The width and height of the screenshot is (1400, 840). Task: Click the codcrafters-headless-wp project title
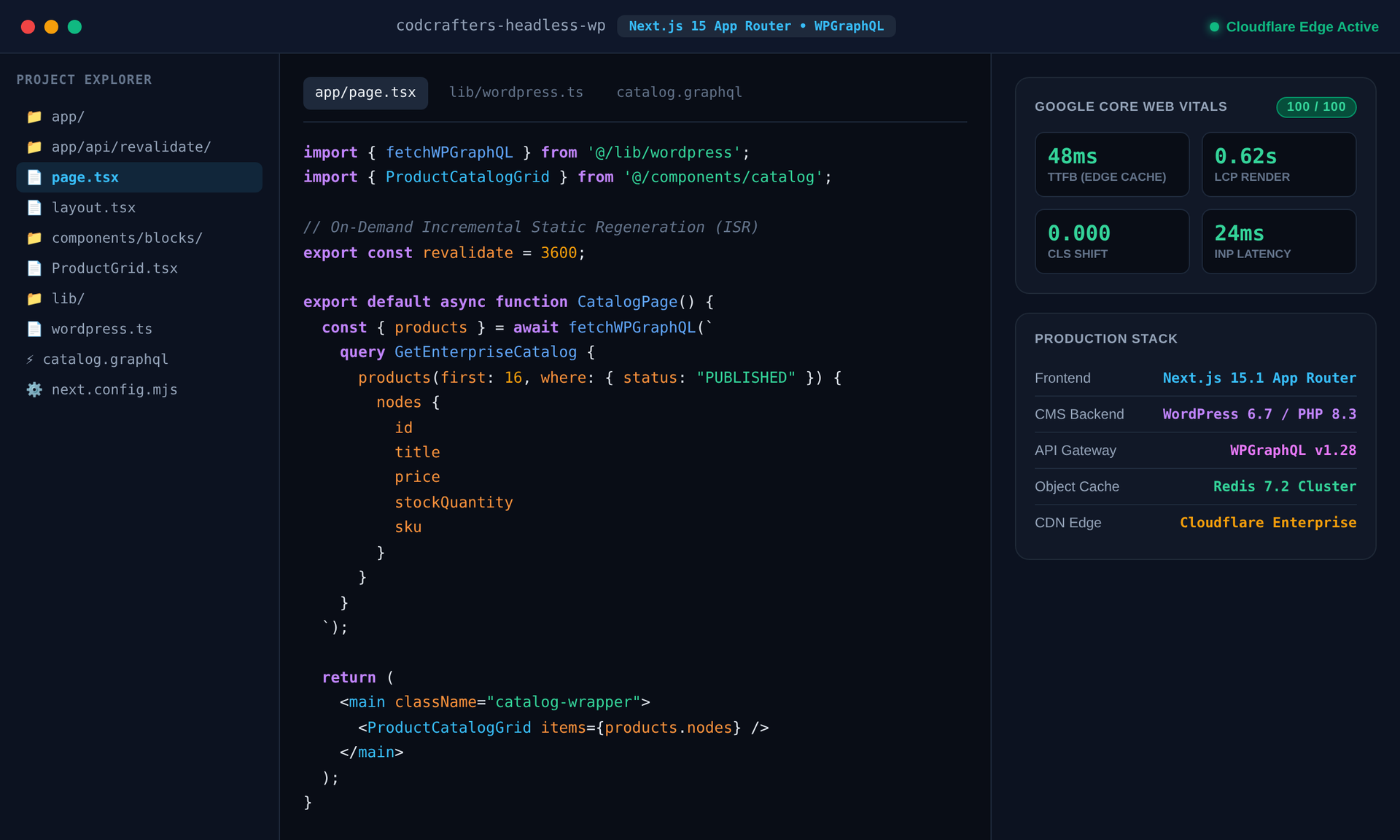click(x=501, y=26)
